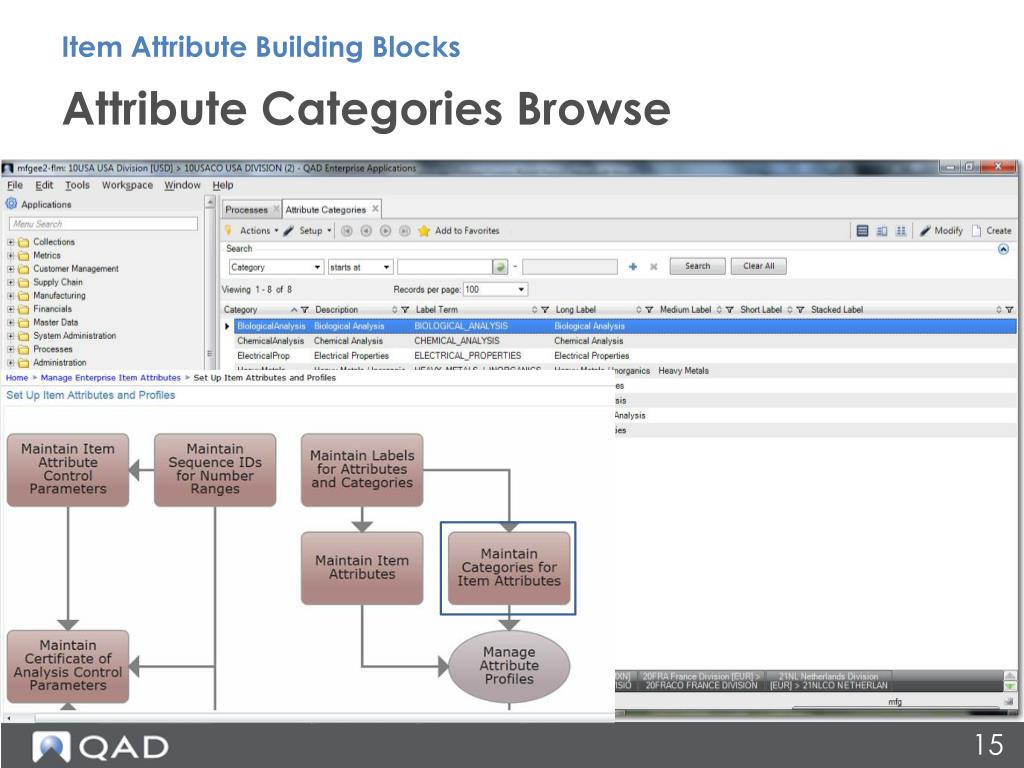Click the green lookup icon in search field
1024x768 pixels.
(x=500, y=266)
